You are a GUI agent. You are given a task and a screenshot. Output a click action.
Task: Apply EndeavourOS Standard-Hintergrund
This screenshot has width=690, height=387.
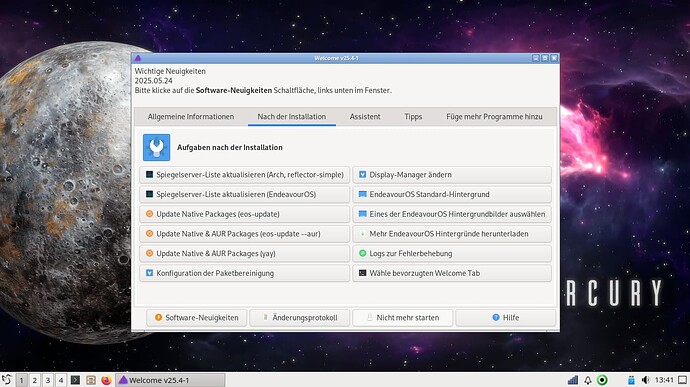coord(452,194)
